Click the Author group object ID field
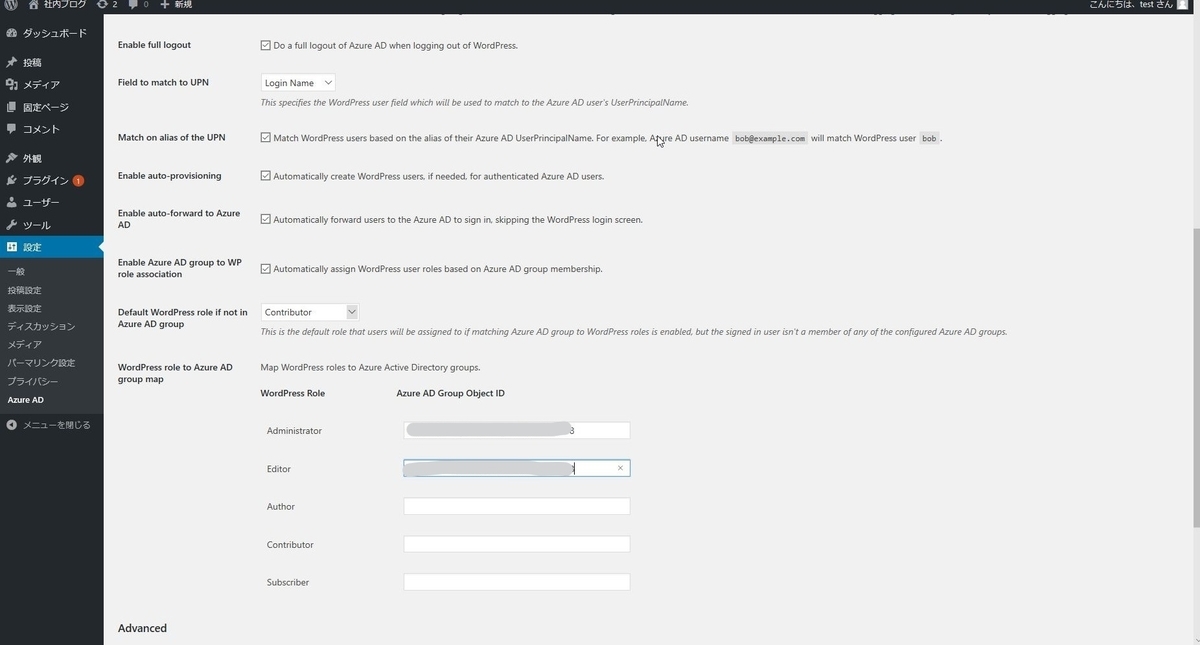1200x645 pixels. pos(517,506)
